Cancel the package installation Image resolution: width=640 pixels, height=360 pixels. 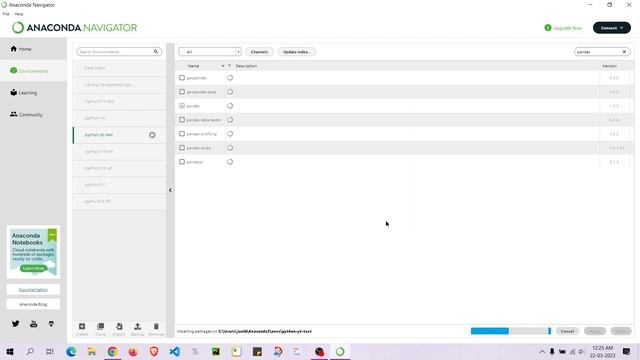(567, 331)
